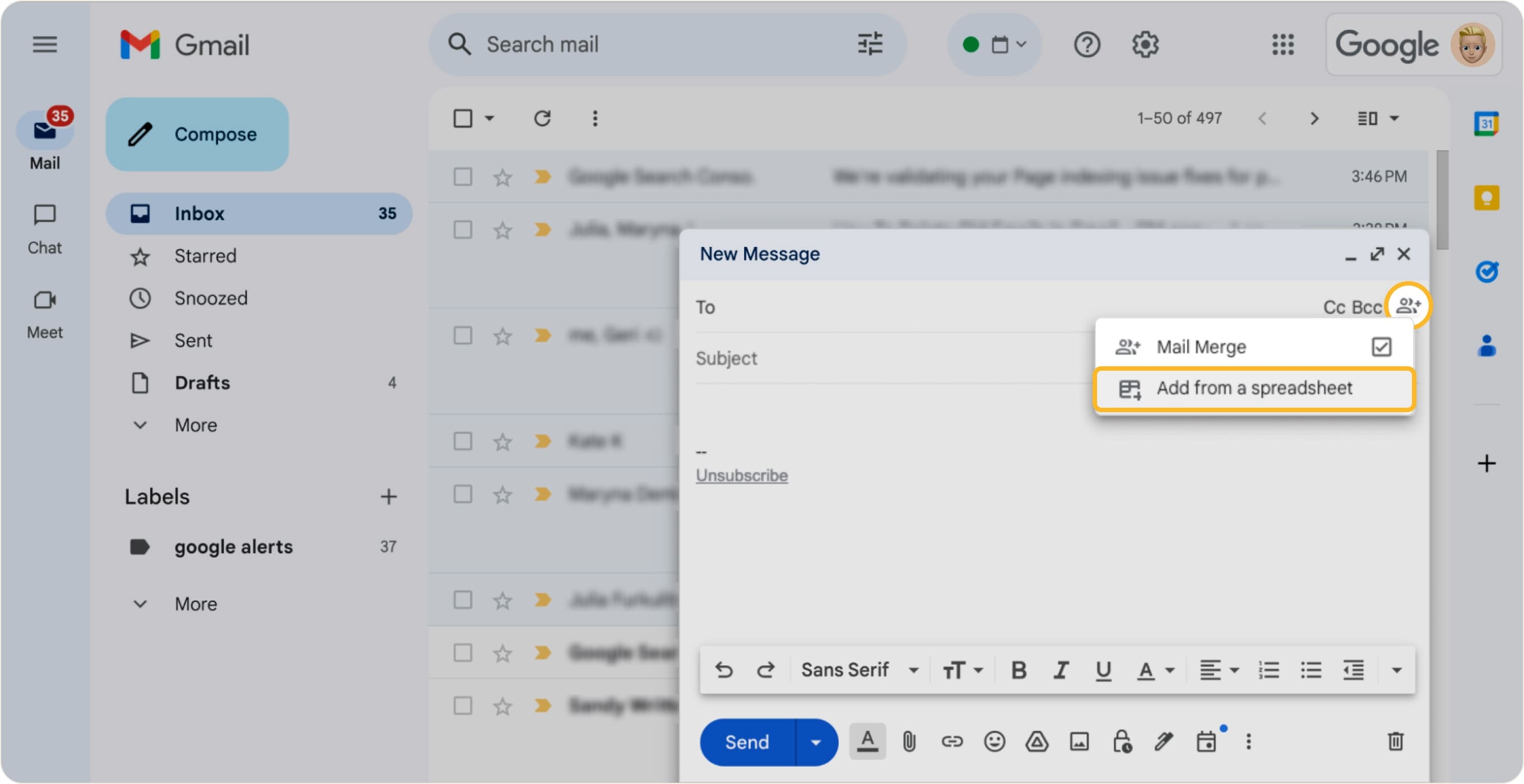The height and width of the screenshot is (784, 1524).
Task: Click the insert signature pen icon
Action: tap(1164, 741)
